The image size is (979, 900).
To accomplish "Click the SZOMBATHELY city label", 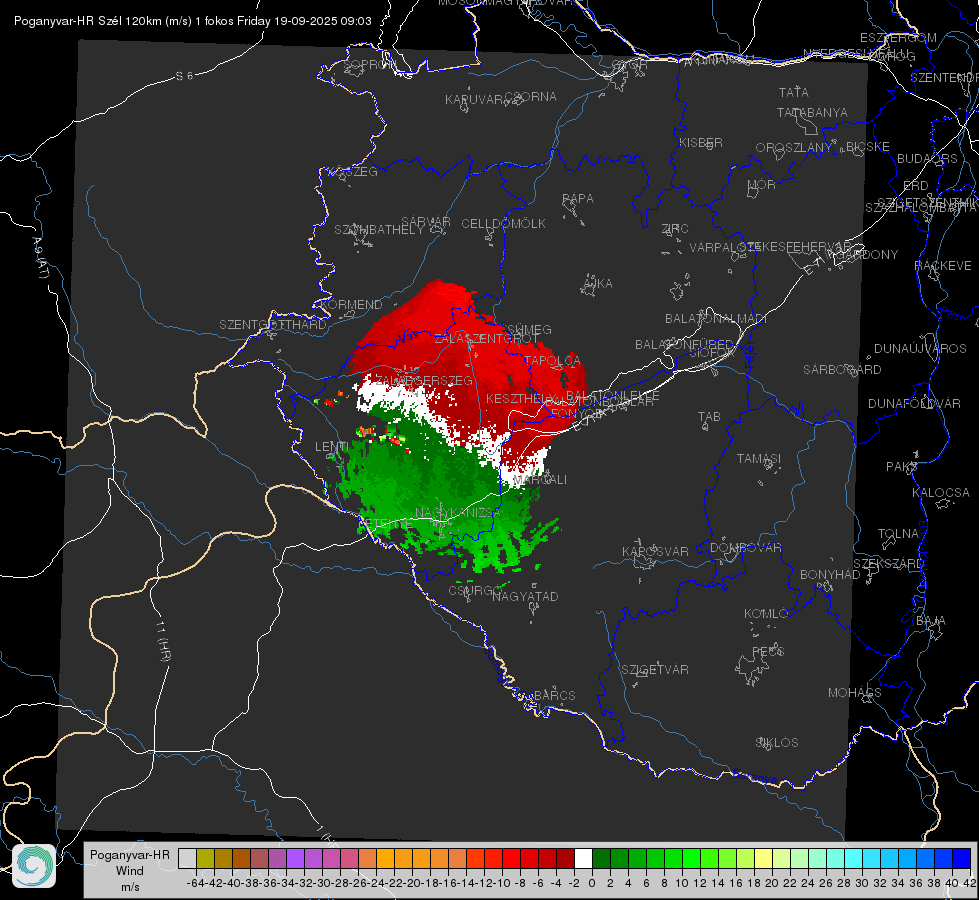I will click(x=379, y=230).
